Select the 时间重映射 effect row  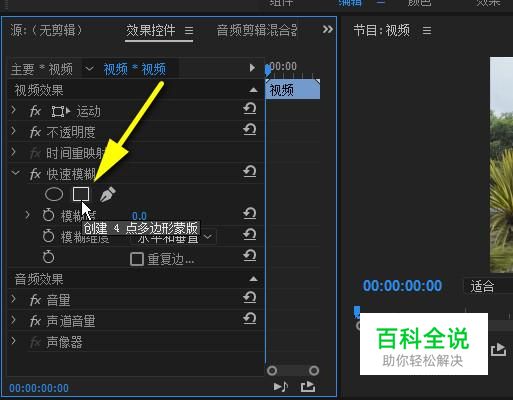coord(136,153)
